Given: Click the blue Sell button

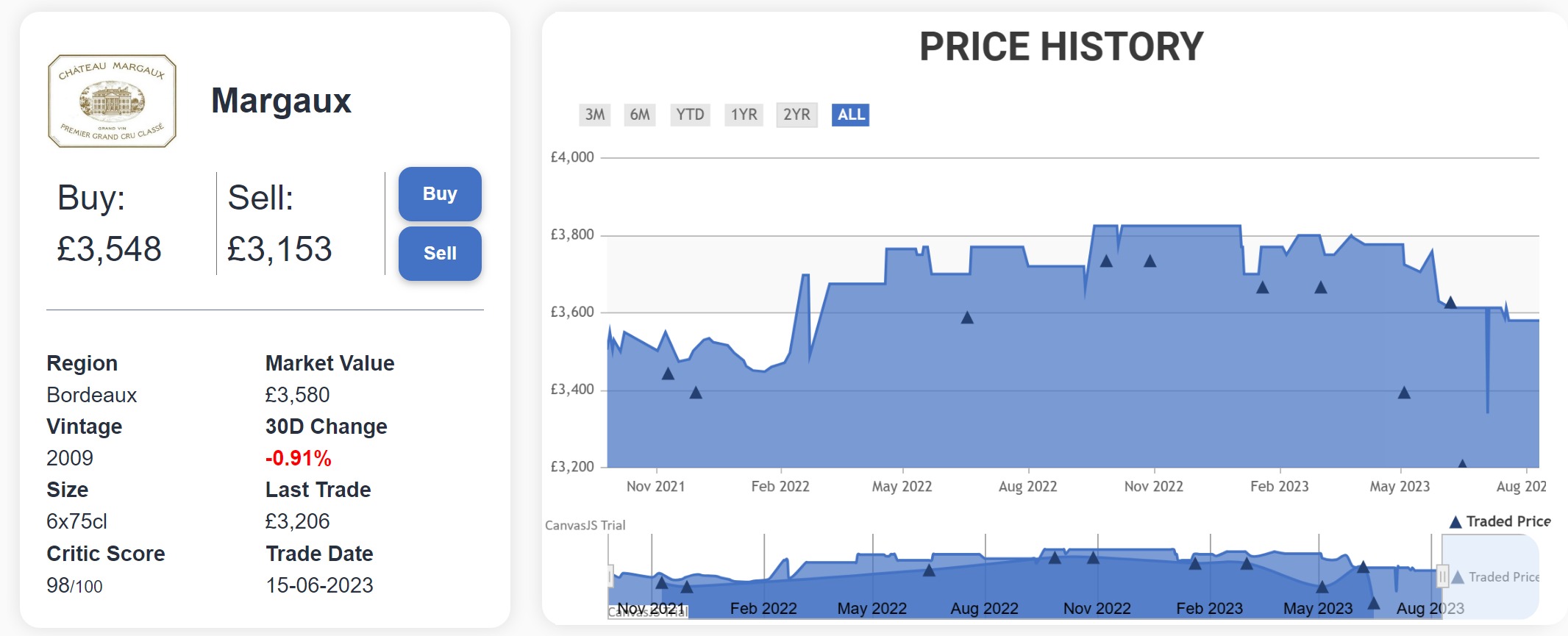Looking at the screenshot, I should click(x=440, y=254).
